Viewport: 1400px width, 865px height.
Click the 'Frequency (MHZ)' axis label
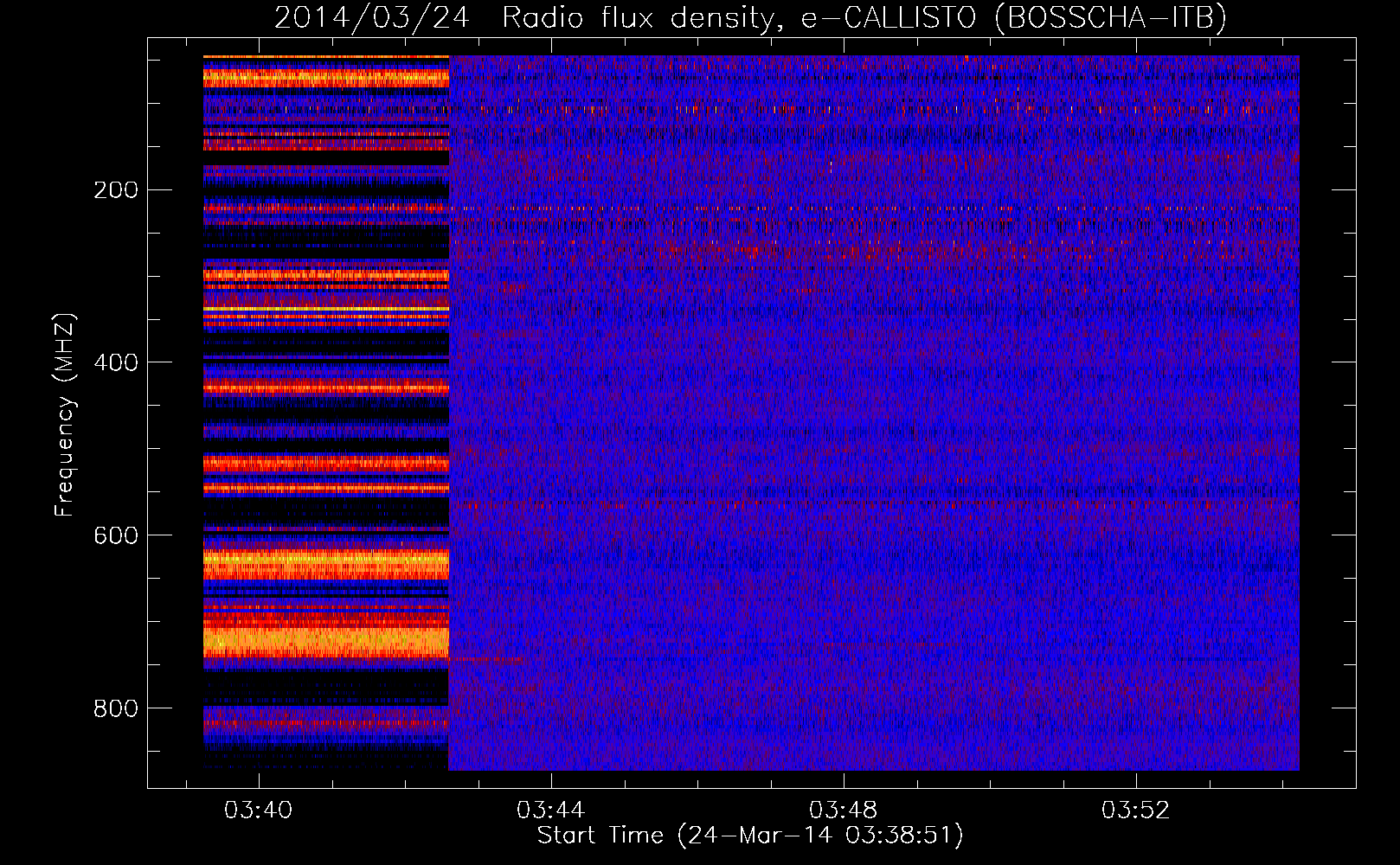[65, 415]
